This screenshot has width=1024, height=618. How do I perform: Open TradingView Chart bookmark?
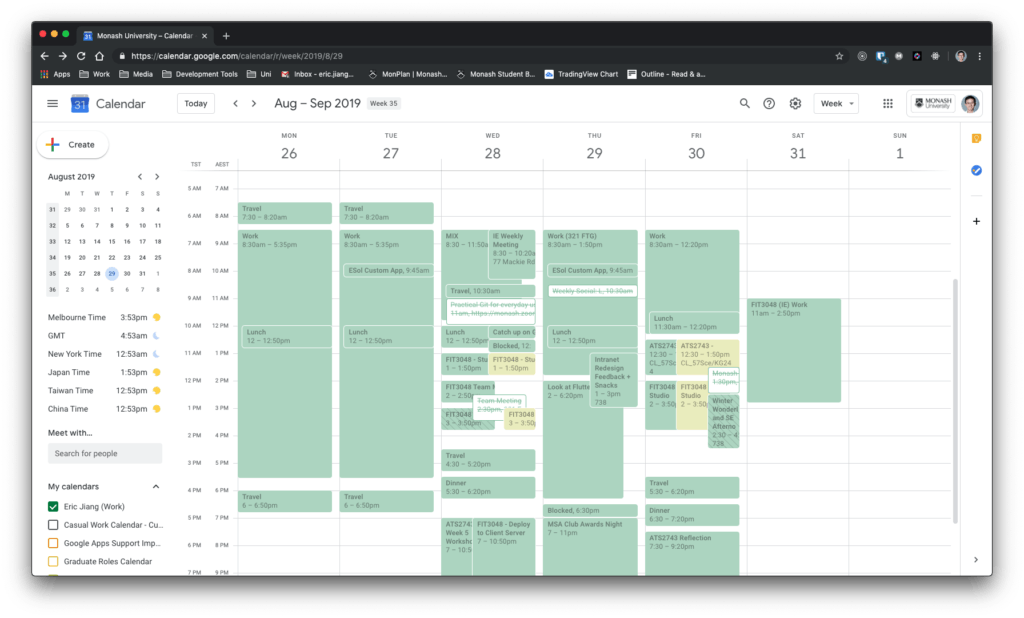click(581, 74)
